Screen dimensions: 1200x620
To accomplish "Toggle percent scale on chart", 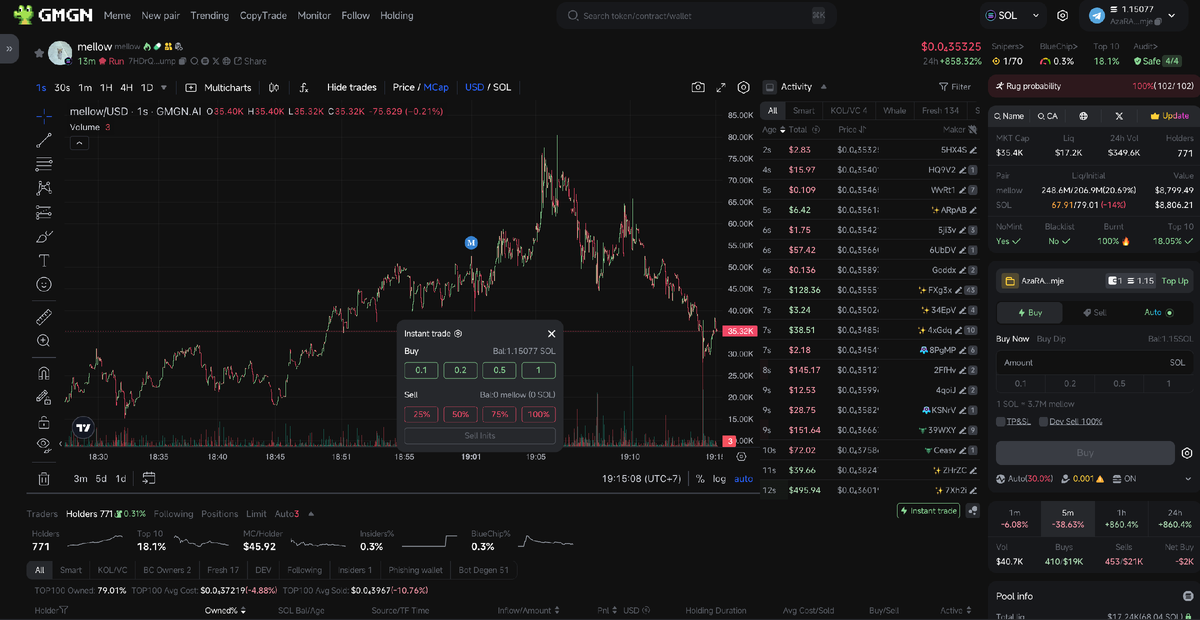I will pyautogui.click(x=700, y=478).
